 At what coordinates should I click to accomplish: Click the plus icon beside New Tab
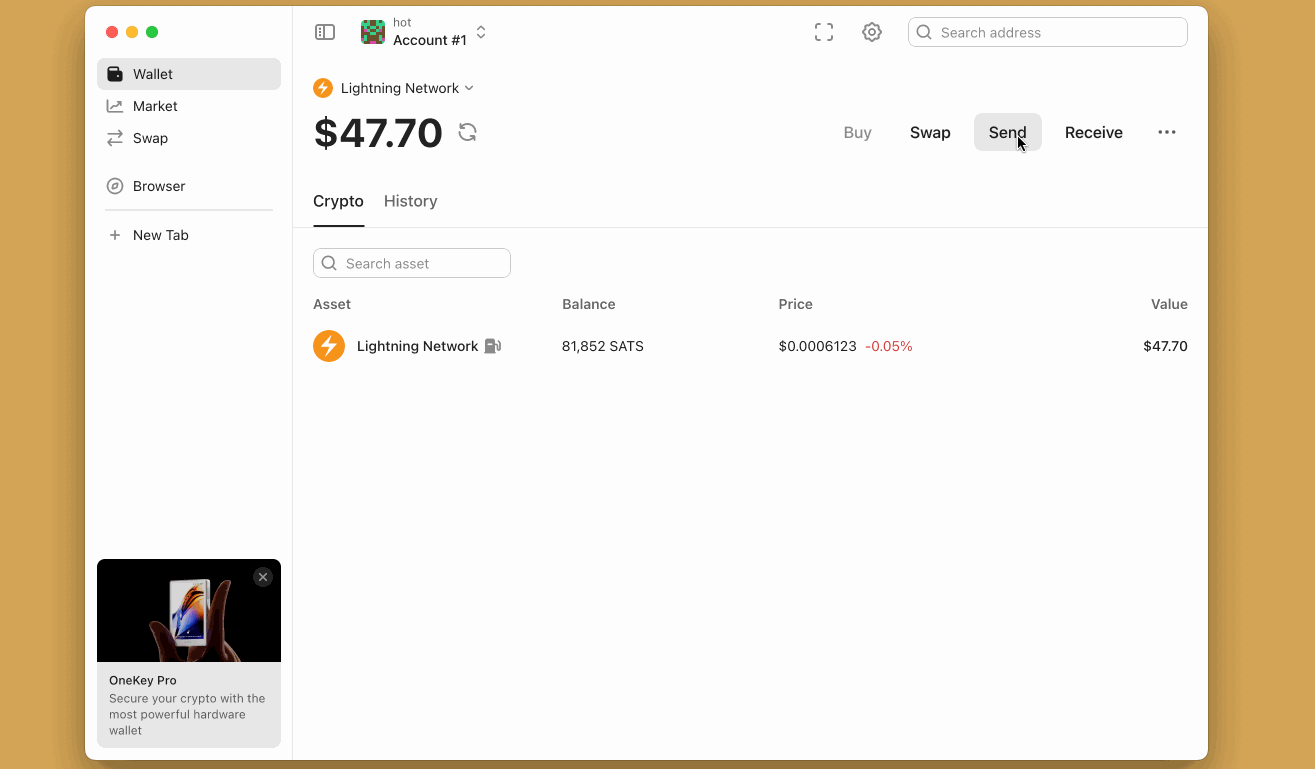(115, 235)
